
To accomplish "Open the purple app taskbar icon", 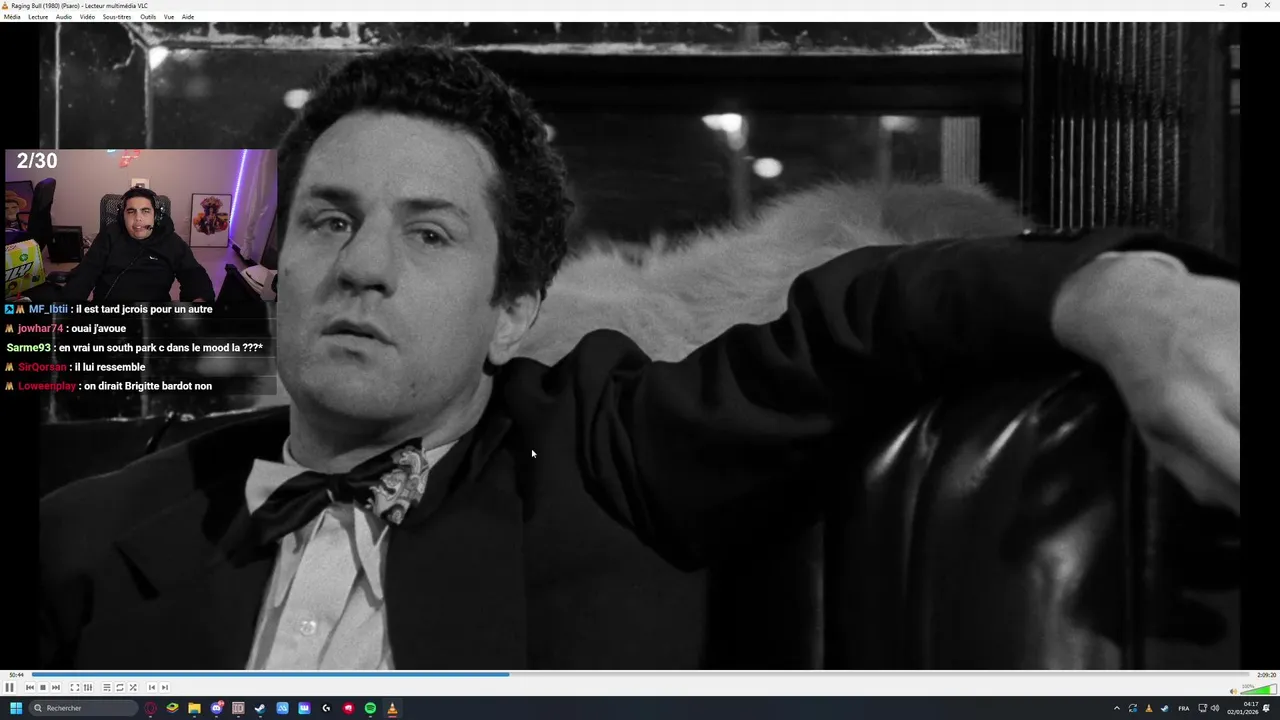I will (x=304, y=708).
